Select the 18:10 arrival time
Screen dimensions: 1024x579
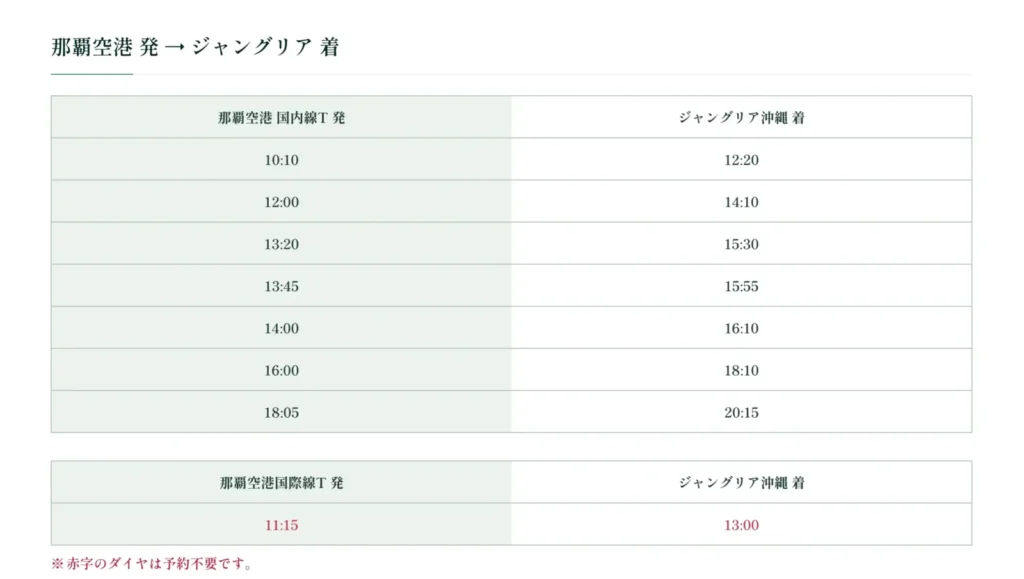[x=741, y=371]
